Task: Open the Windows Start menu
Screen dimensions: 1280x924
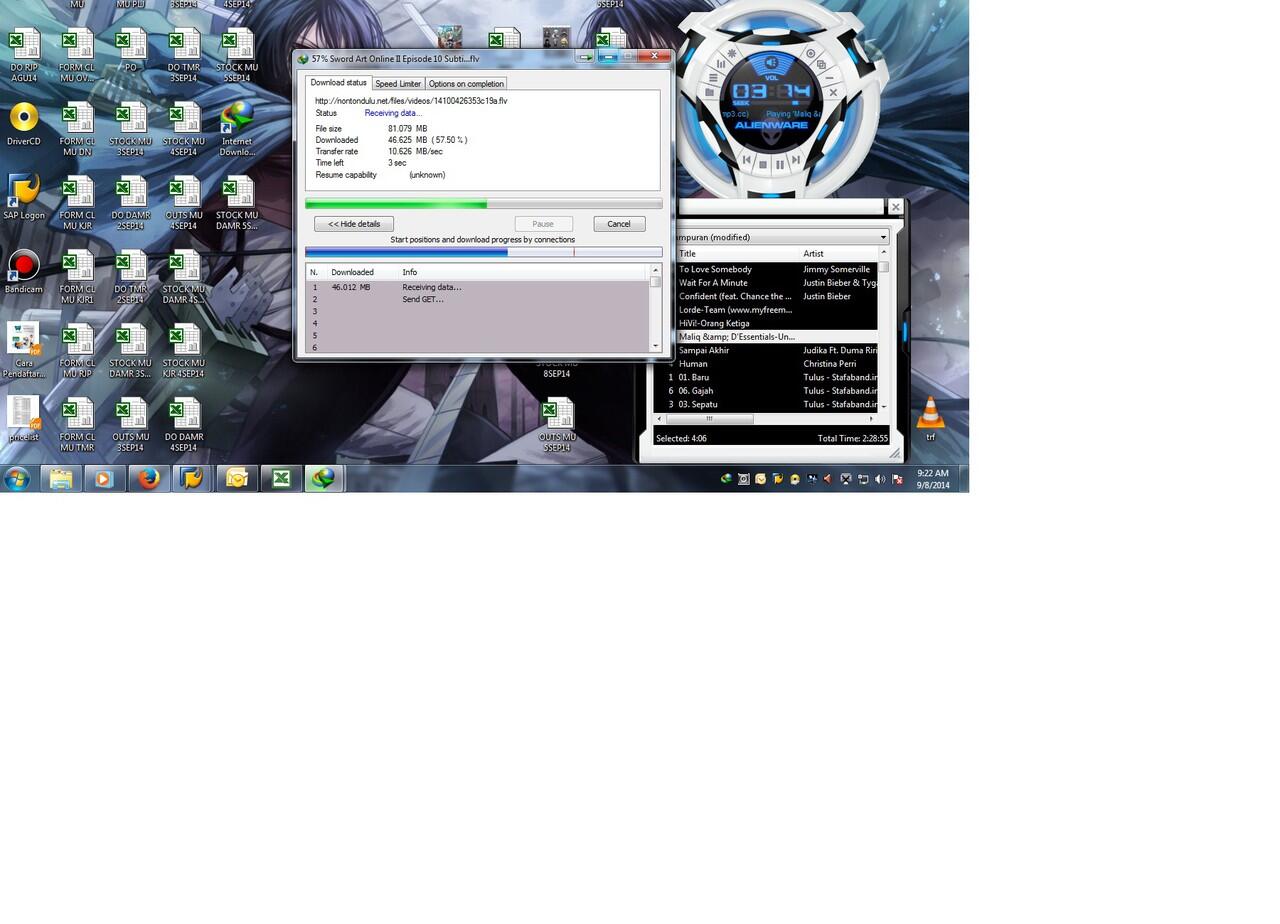Action: [x=16, y=479]
